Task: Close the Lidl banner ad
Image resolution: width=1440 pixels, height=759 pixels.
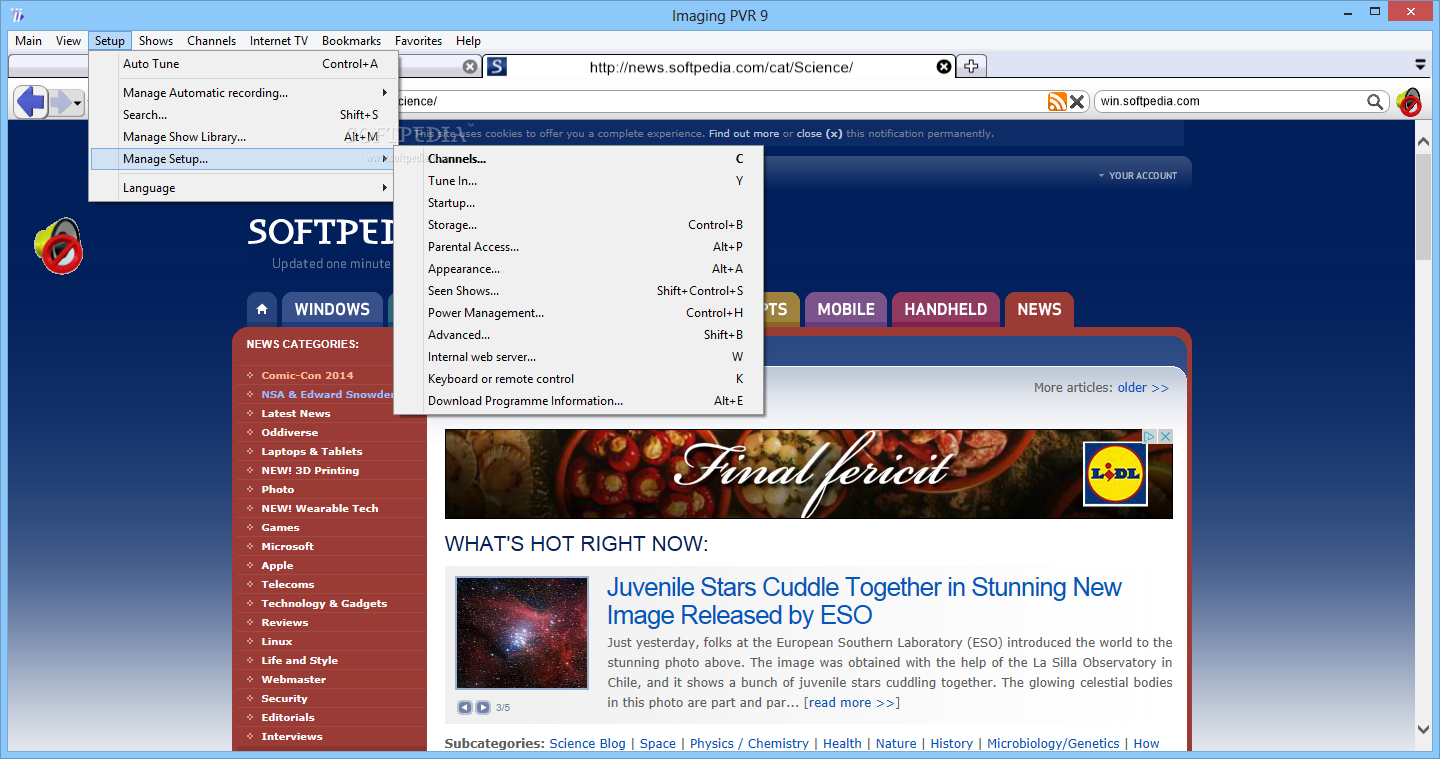Action: 1165,436
